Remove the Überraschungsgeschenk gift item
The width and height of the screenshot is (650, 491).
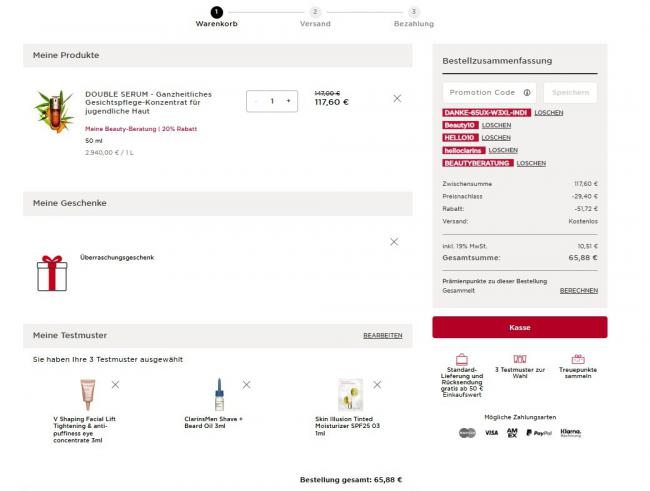pos(394,242)
